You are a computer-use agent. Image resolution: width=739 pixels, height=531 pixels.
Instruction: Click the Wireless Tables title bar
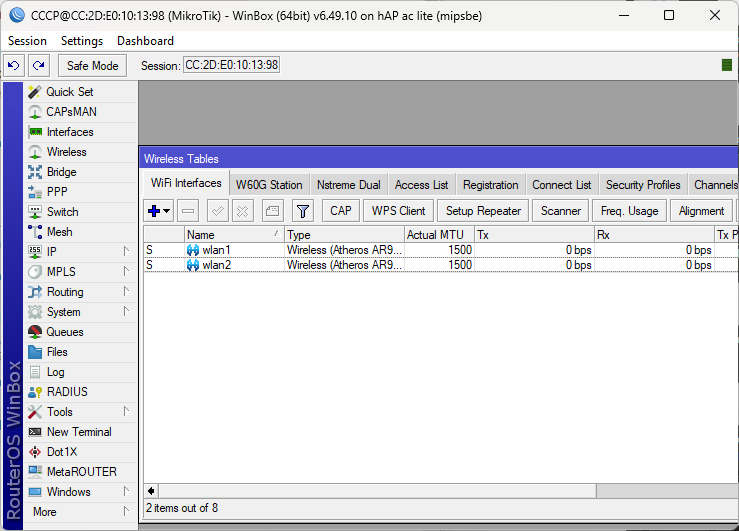click(439, 159)
